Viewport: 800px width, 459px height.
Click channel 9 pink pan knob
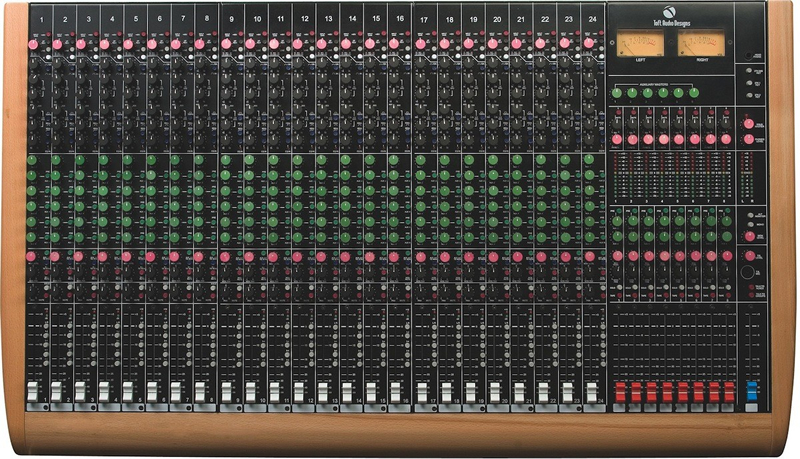(x=225, y=257)
